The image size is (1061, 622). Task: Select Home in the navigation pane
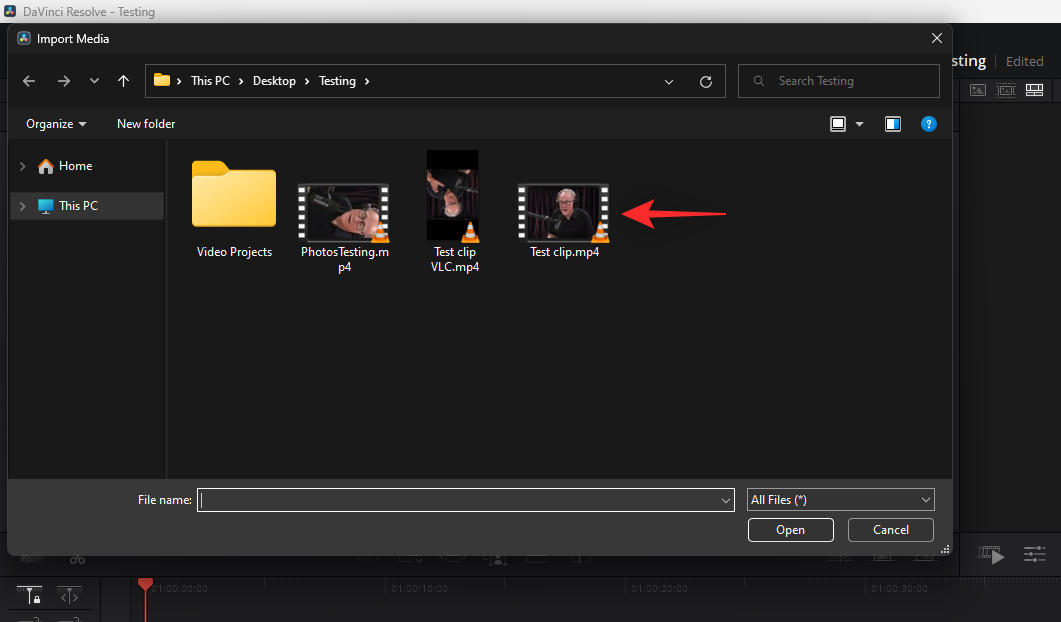75,166
